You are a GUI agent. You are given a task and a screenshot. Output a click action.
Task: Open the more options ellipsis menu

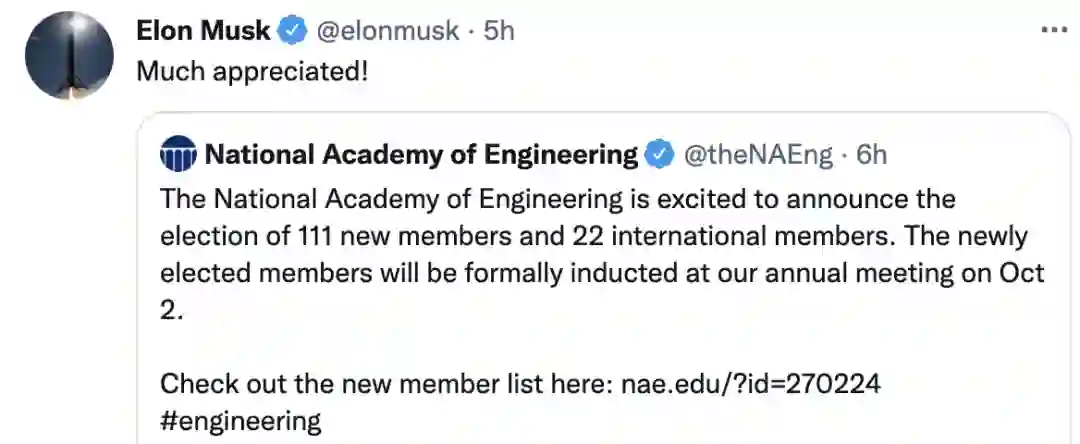(x=1054, y=29)
